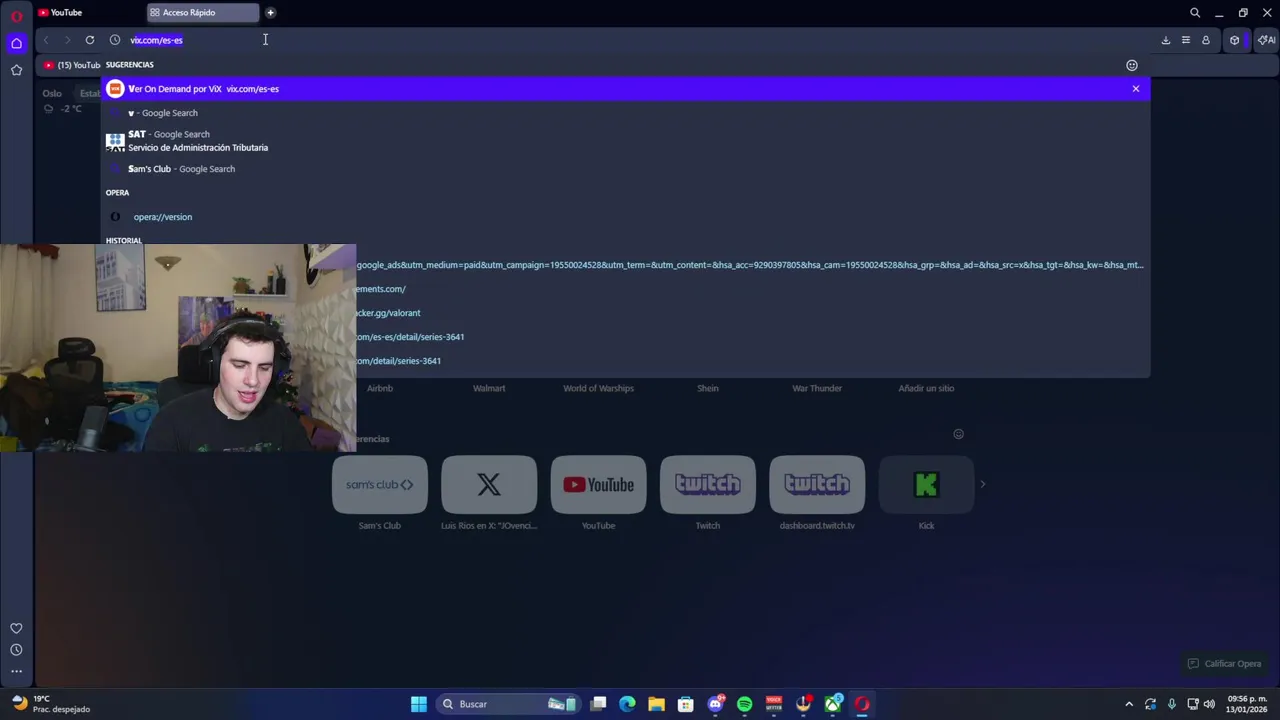Go to Opera sidebar home icon
Viewport: 1280px width, 720px height.
click(16, 43)
